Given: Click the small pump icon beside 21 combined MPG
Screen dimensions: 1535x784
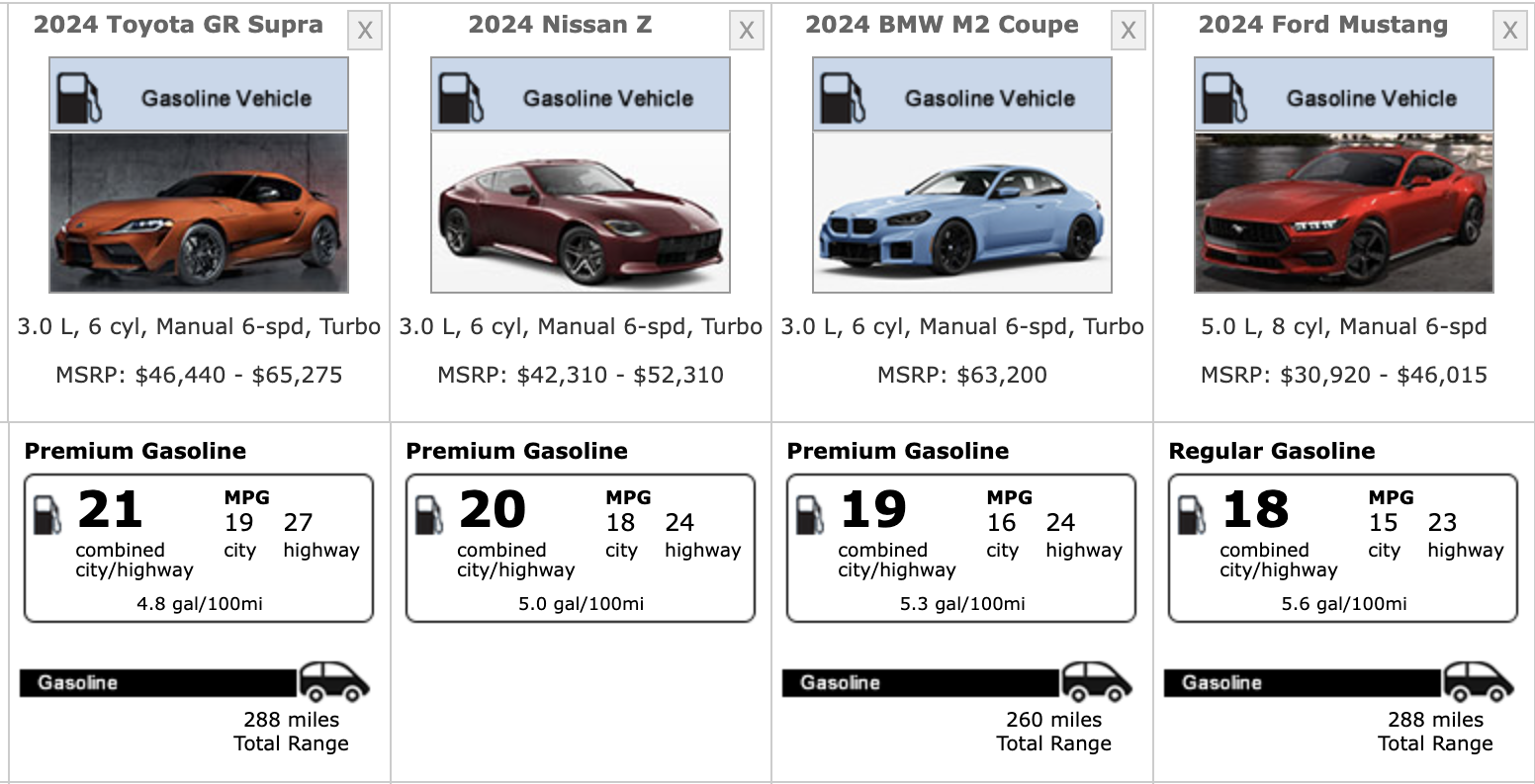Looking at the screenshot, I should [x=46, y=515].
